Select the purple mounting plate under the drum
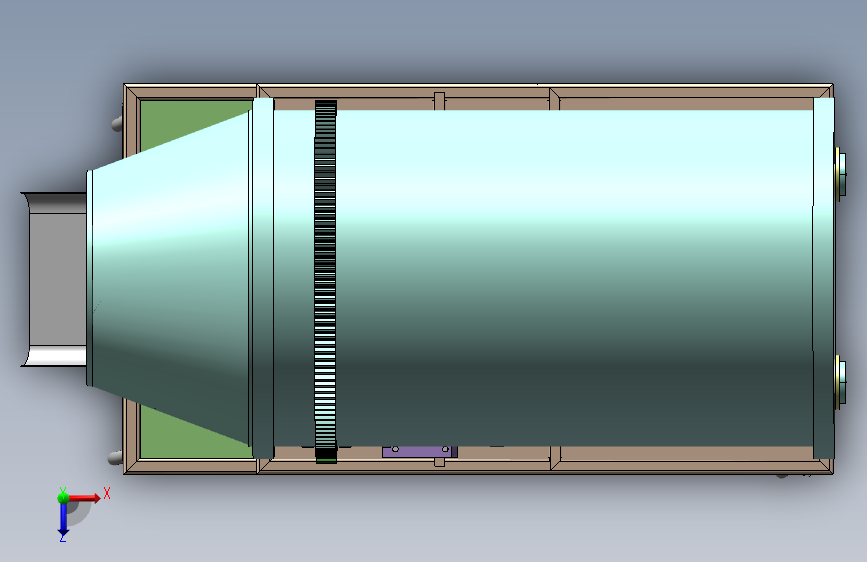867x562 pixels. 419,451
